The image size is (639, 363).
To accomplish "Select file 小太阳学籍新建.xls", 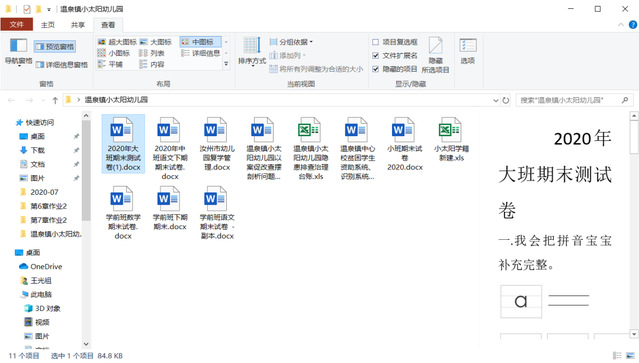I will [x=451, y=139].
